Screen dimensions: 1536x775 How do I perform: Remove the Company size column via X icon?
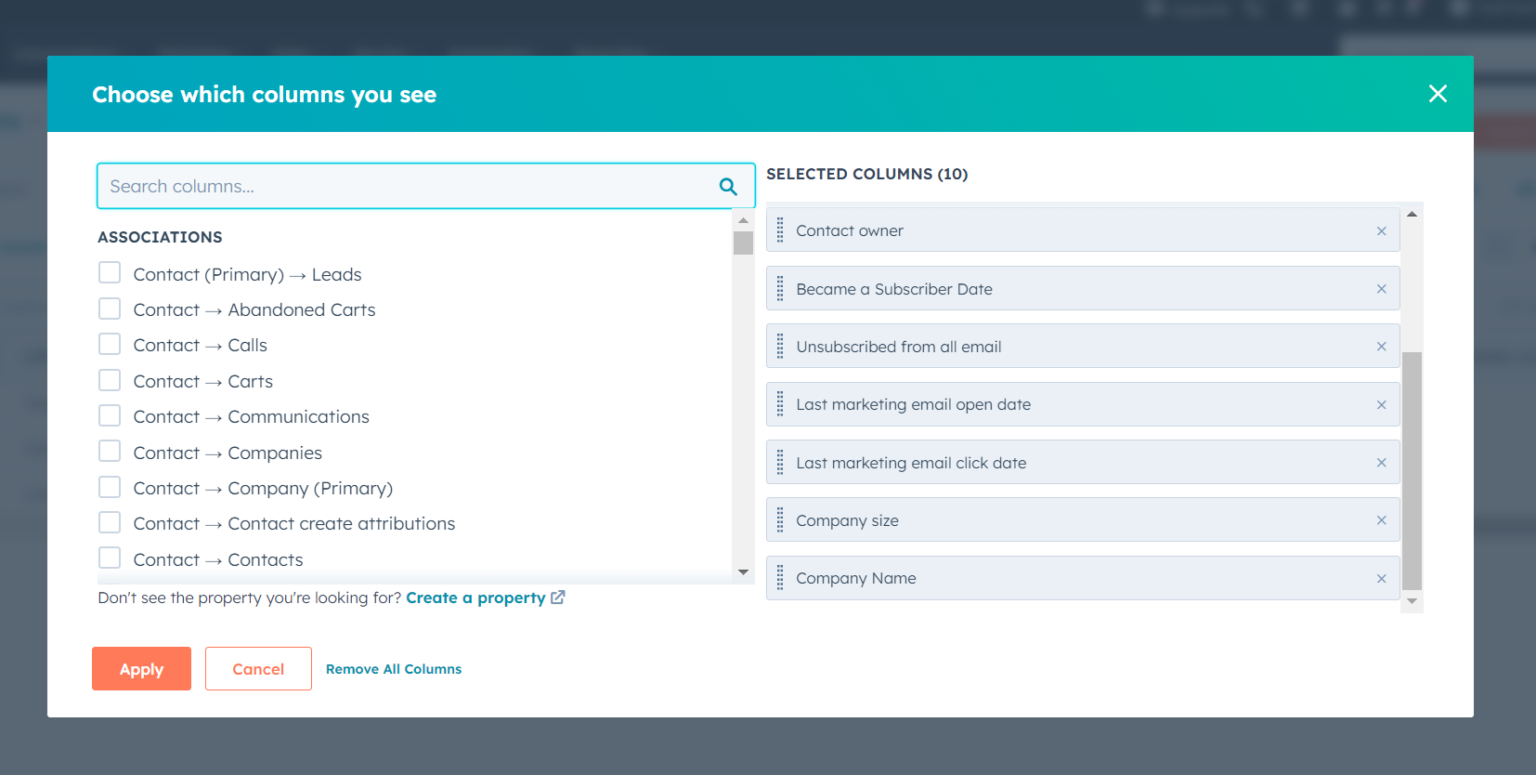(x=1381, y=520)
